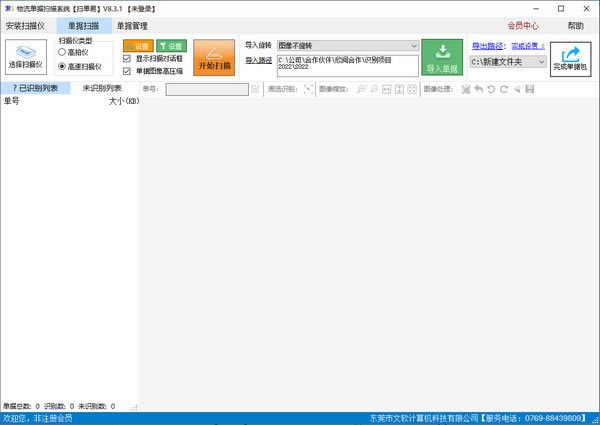Toggle the 显示扫描对话框 checkbox
Screen dimensions: 600x425
point(127,59)
